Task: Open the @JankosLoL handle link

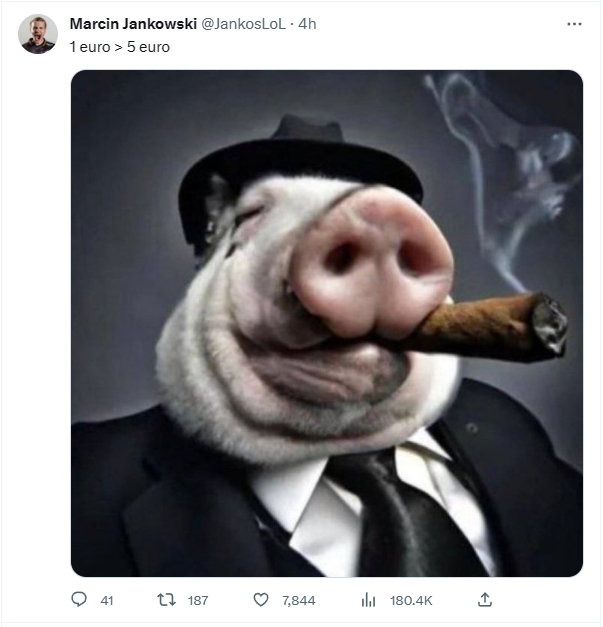Action: [x=243, y=24]
